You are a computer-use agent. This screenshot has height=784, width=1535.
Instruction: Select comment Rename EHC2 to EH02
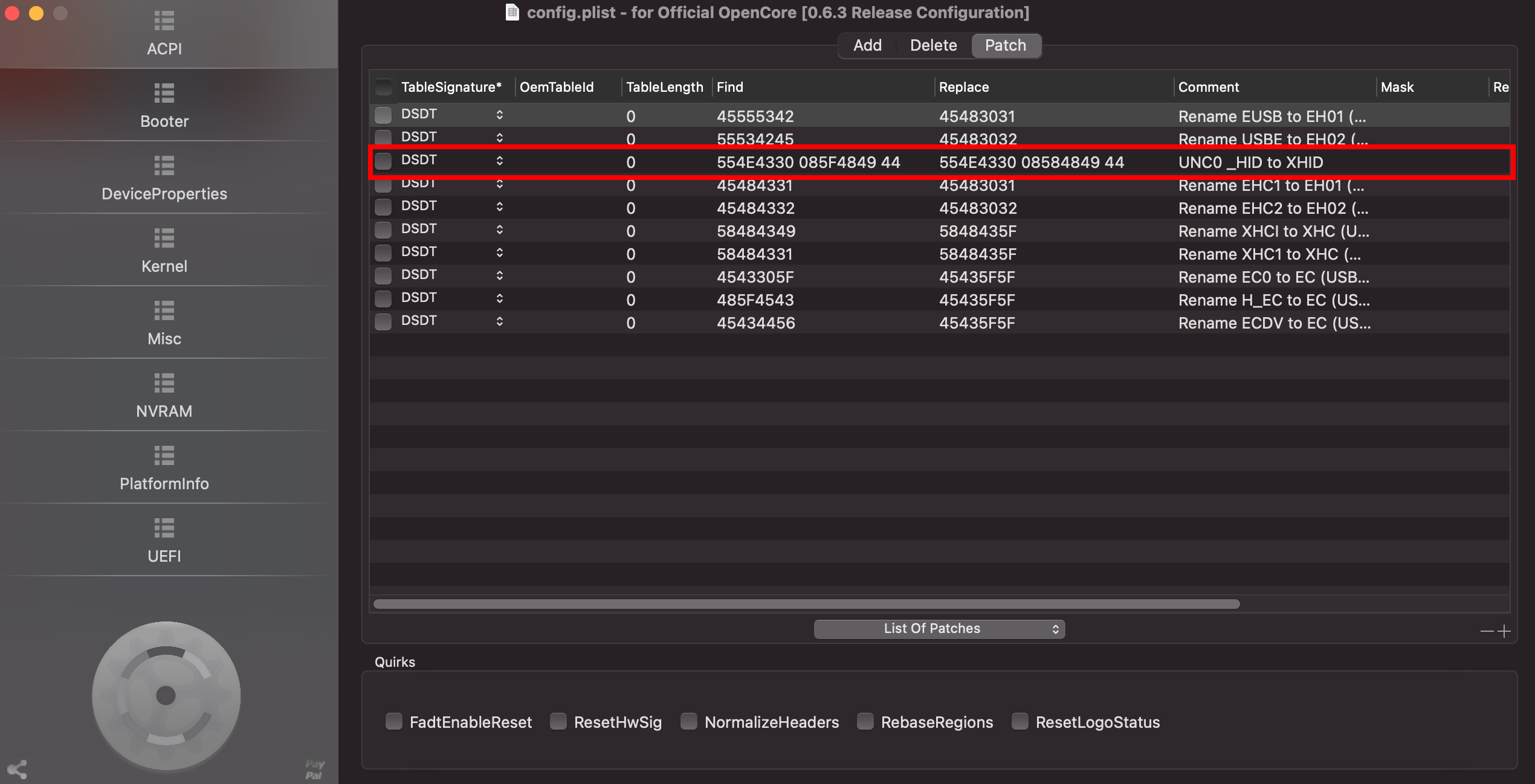click(1273, 208)
